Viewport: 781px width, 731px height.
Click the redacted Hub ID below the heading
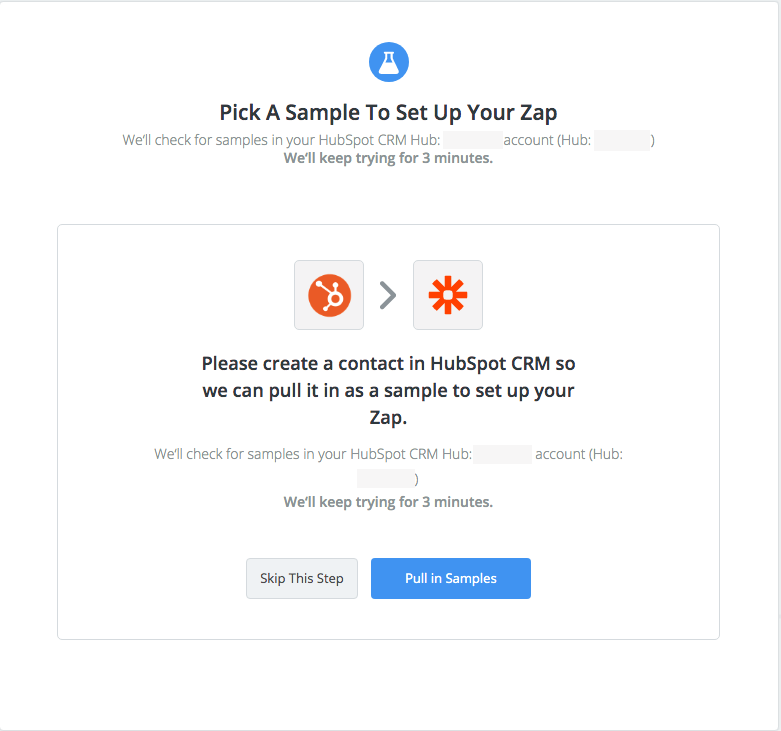point(622,140)
